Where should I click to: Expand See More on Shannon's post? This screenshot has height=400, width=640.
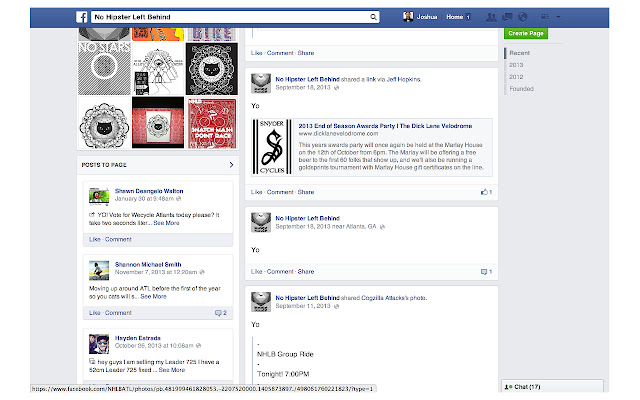153,296
